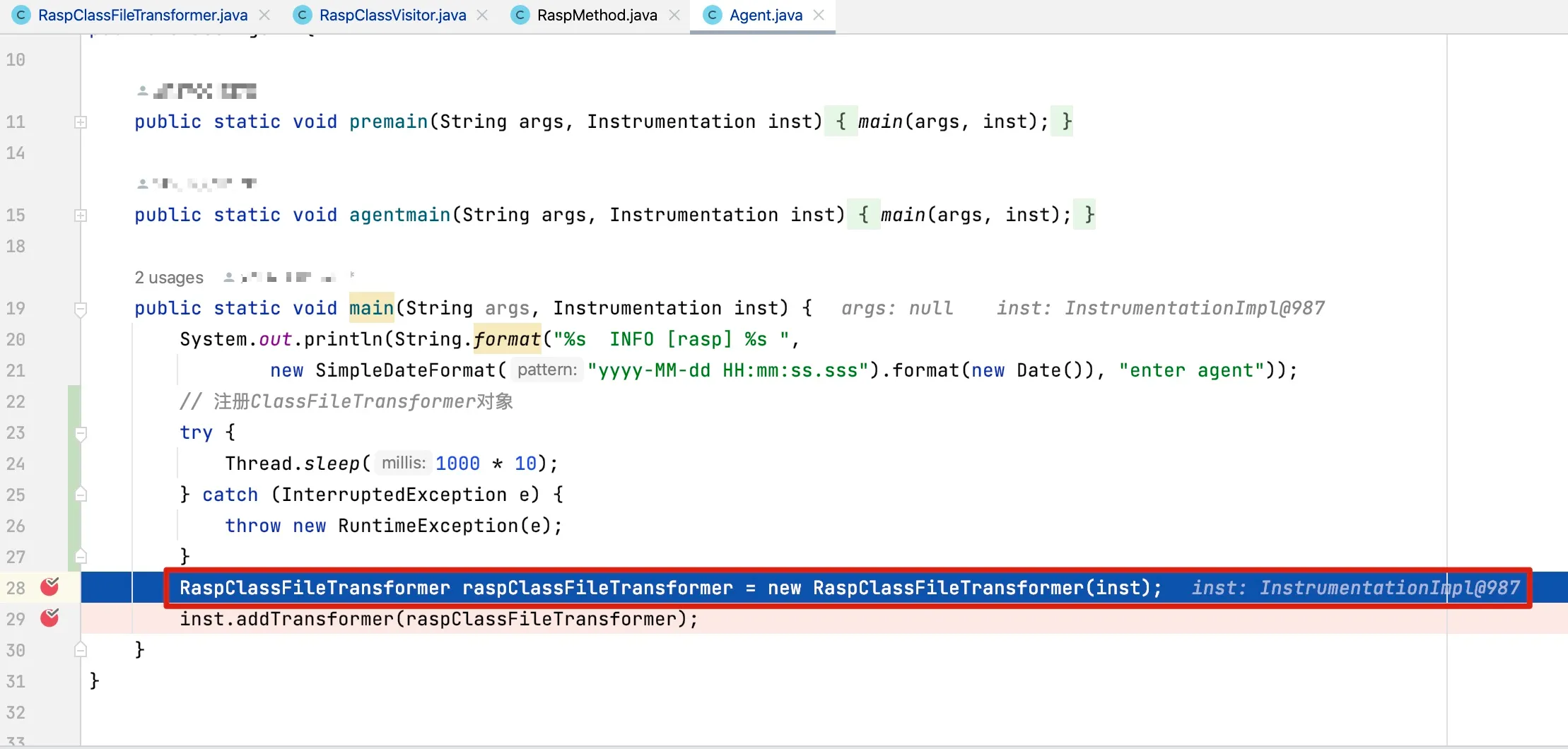Close the RaspMethod.java tab
1568x749 pixels.
pyautogui.click(x=674, y=15)
